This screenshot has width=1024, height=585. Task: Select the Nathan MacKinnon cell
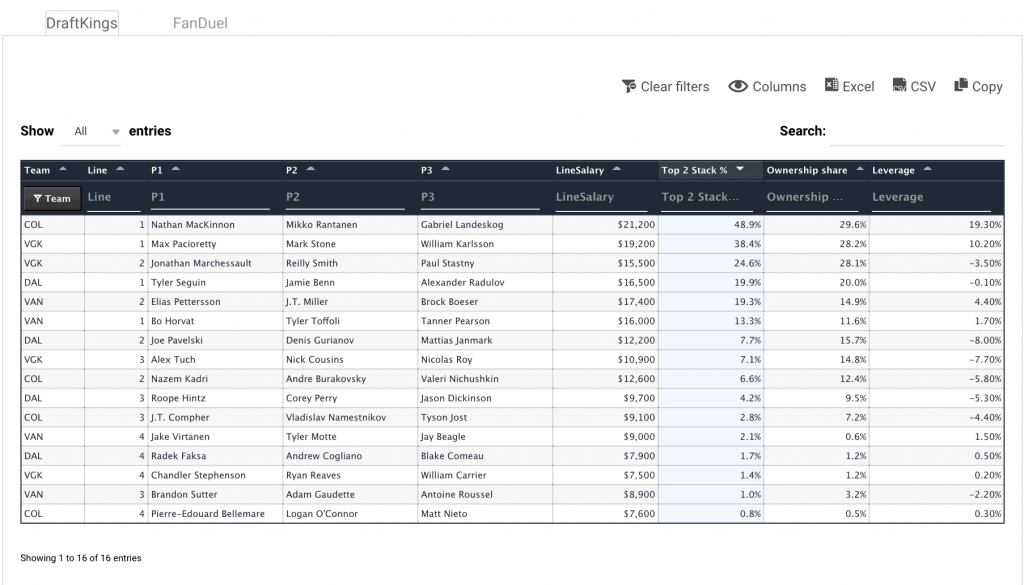[x=215, y=225]
